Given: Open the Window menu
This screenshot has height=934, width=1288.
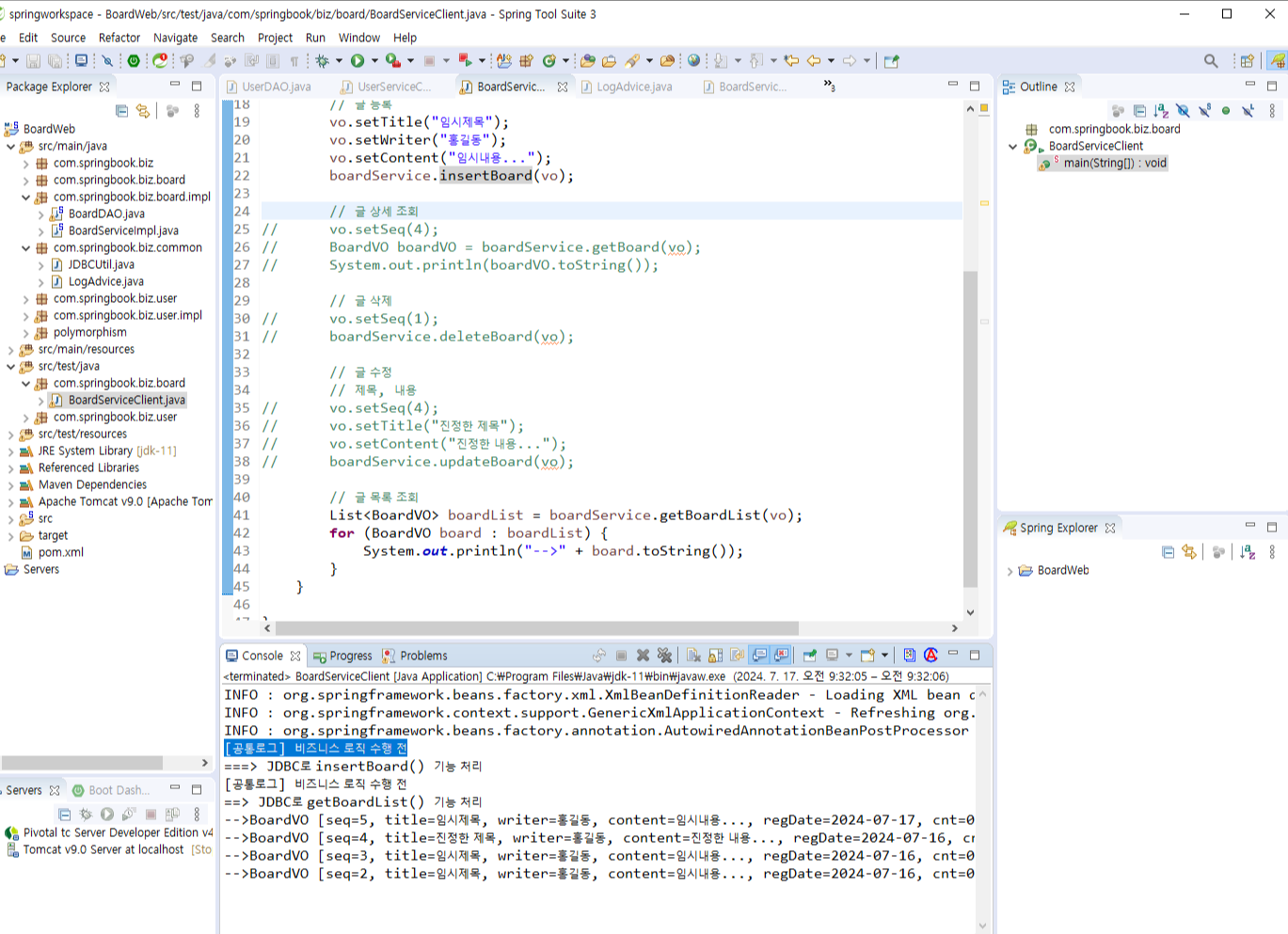Looking at the screenshot, I should click(359, 38).
